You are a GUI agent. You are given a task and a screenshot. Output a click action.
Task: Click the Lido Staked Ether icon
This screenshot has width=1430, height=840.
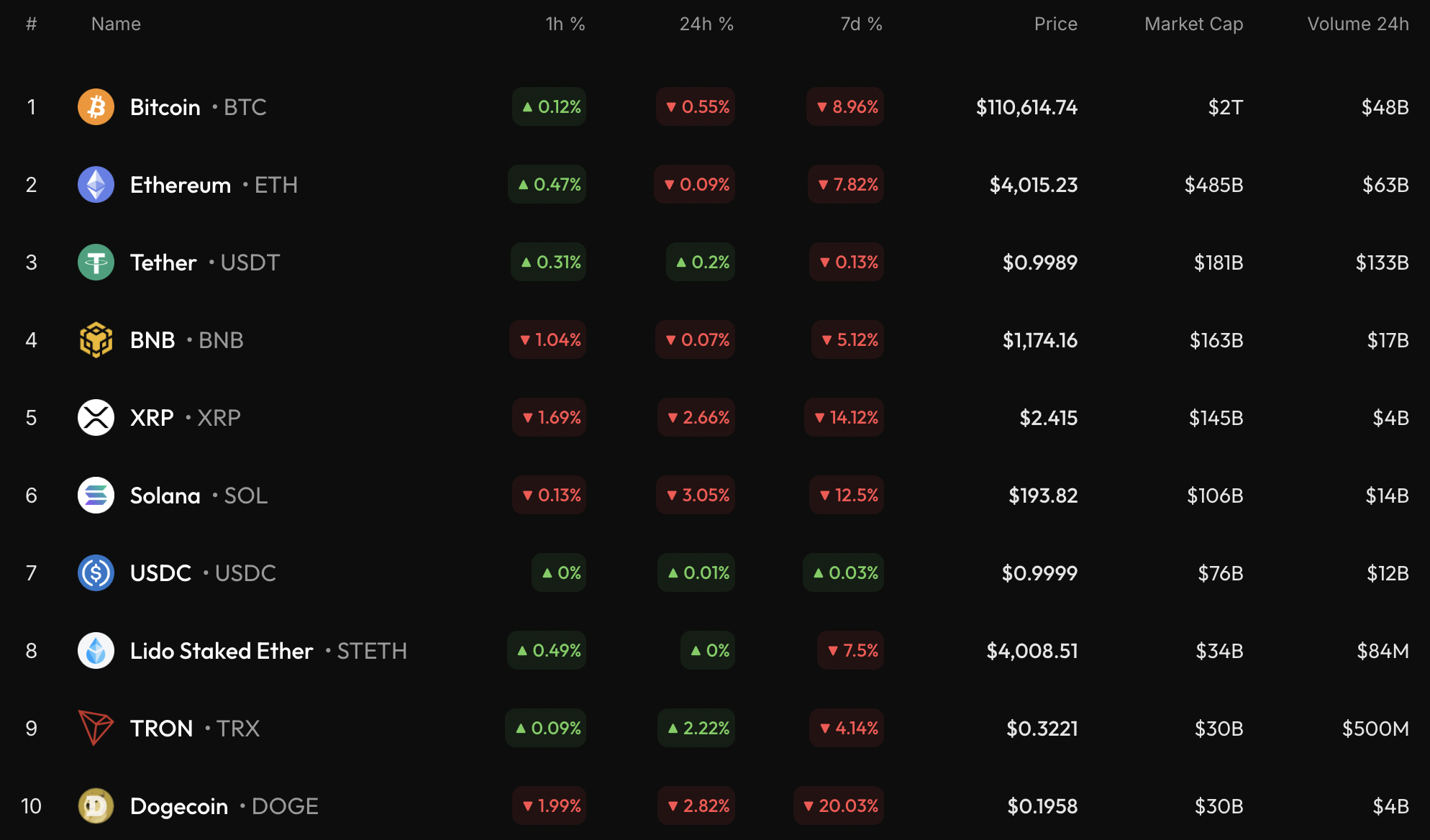96,651
